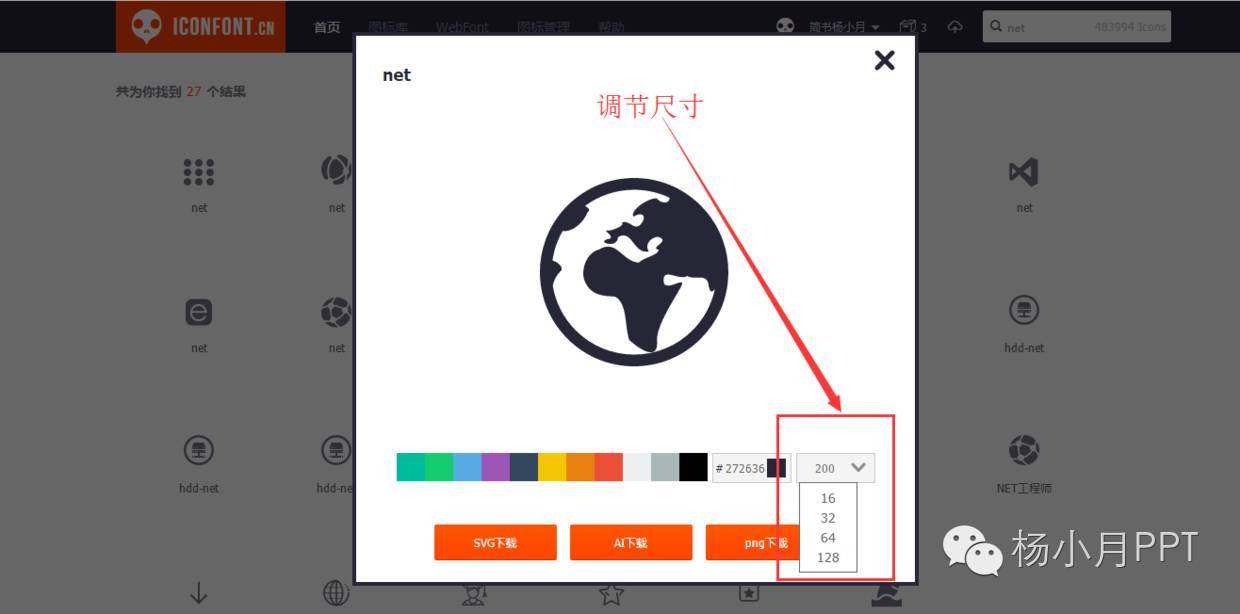The image size is (1240, 614).
Task: Select the hdd-net icon on the right
Action: 1023,312
